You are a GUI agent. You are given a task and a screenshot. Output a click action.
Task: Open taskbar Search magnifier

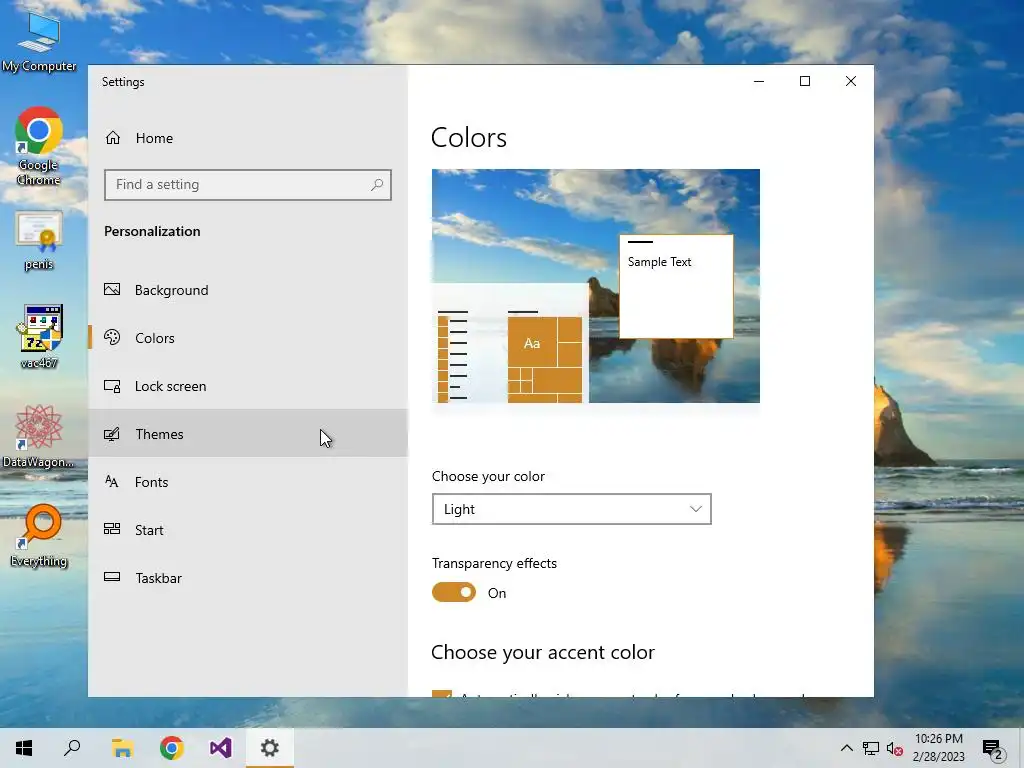pyautogui.click(x=72, y=748)
